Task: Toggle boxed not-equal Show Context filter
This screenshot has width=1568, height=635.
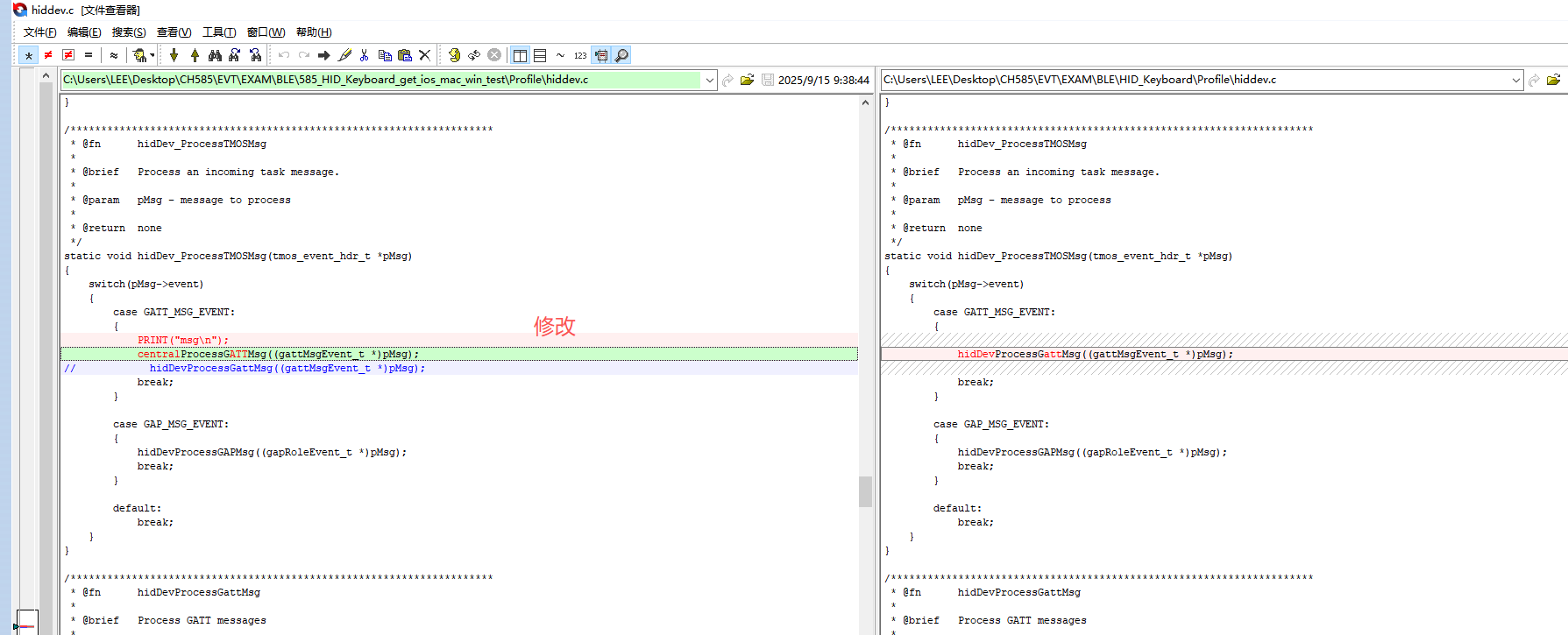Action: coord(68,55)
